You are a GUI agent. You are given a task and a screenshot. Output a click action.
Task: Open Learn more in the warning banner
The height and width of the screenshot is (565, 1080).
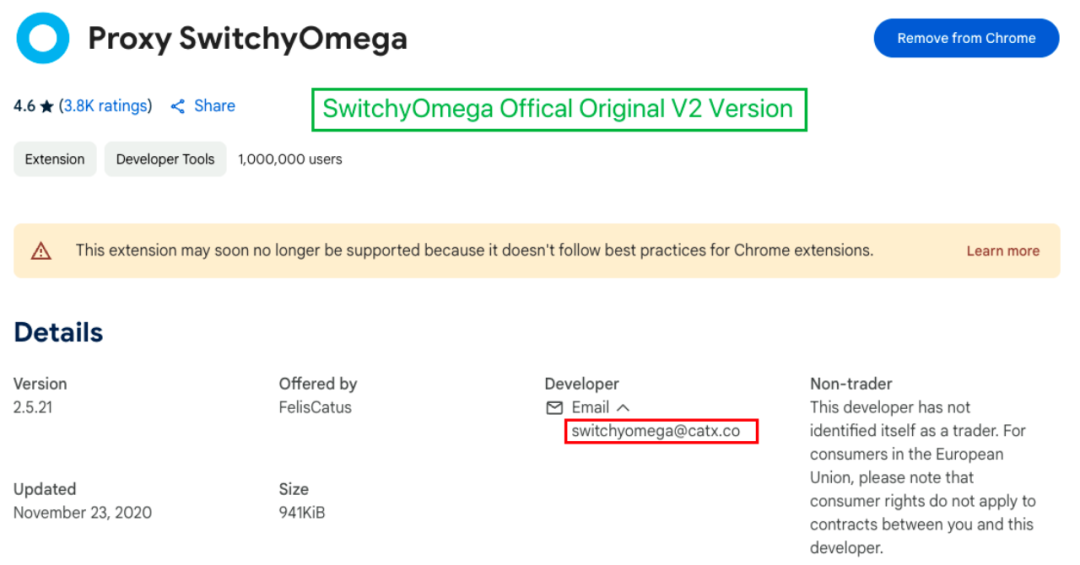tap(1002, 251)
